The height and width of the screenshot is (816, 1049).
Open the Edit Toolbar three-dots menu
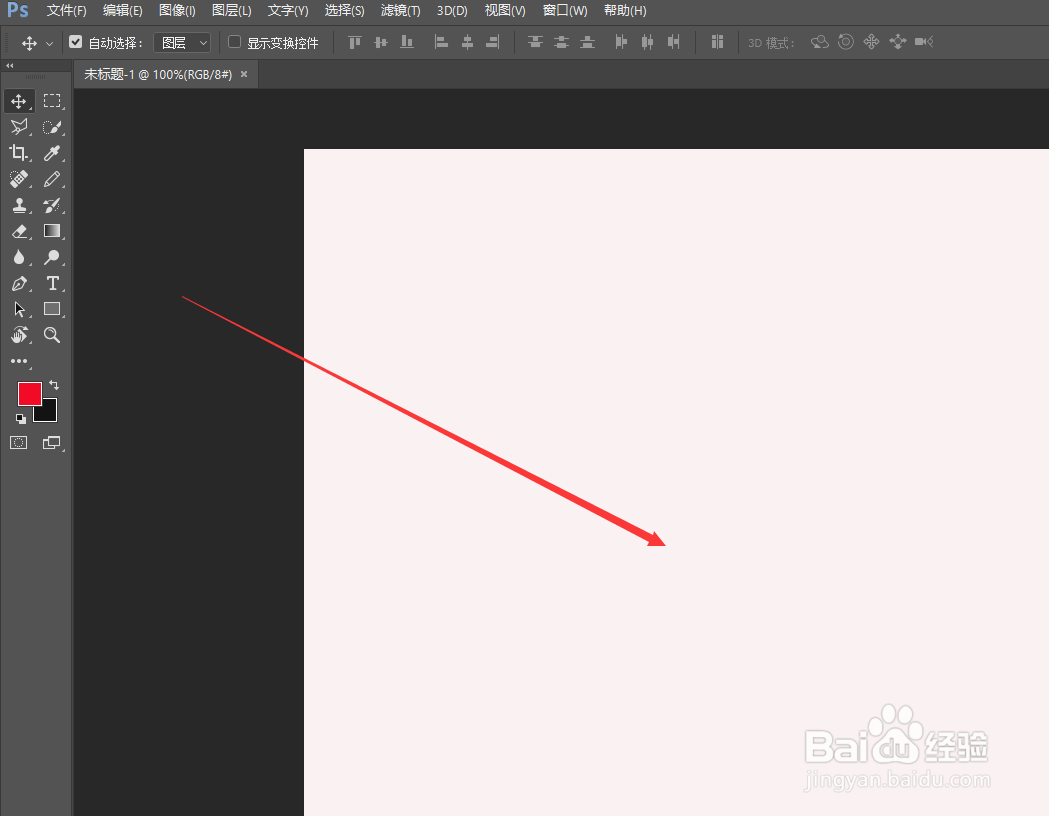(x=19, y=361)
